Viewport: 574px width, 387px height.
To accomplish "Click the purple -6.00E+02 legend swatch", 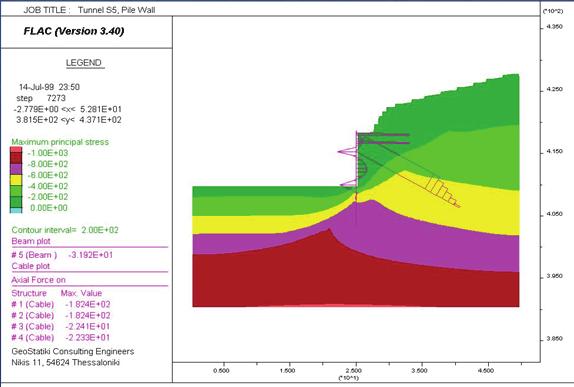I will coord(16,169).
